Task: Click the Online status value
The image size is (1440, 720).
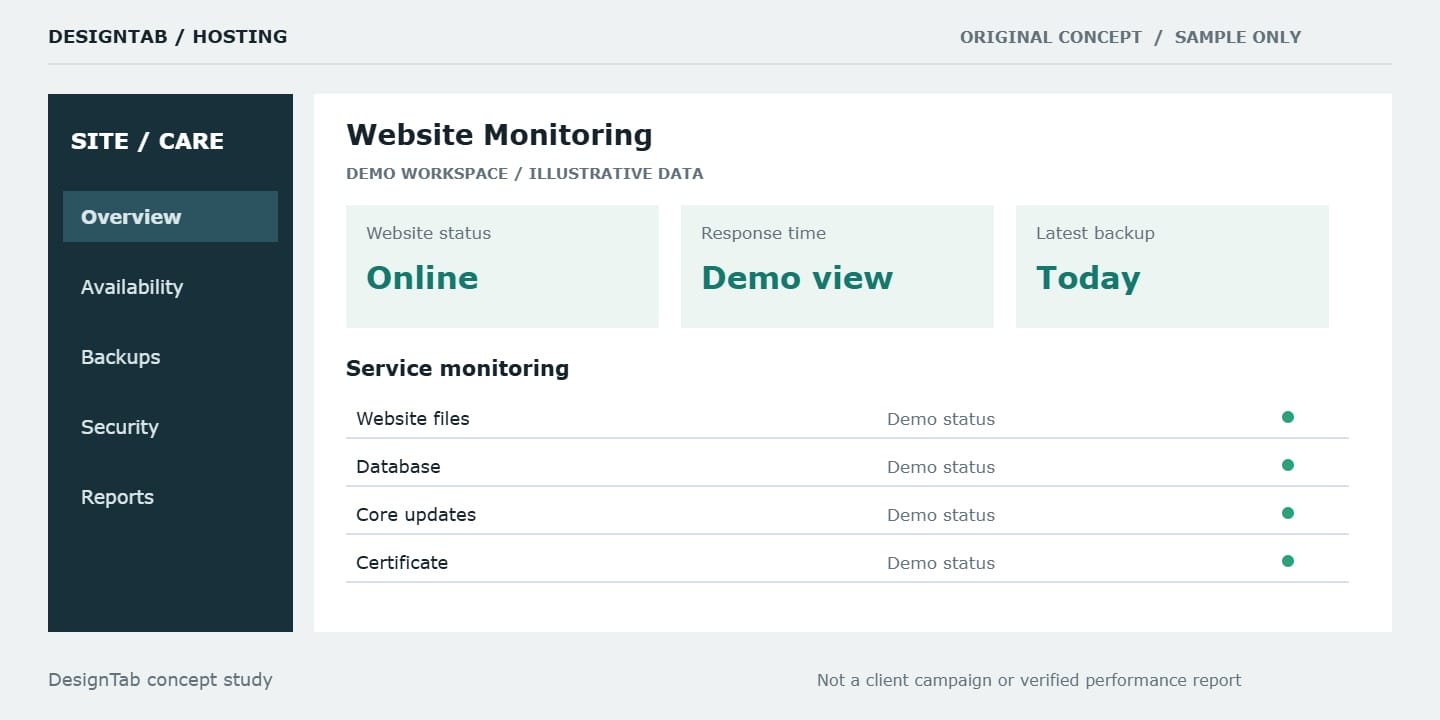Action: tap(422, 278)
